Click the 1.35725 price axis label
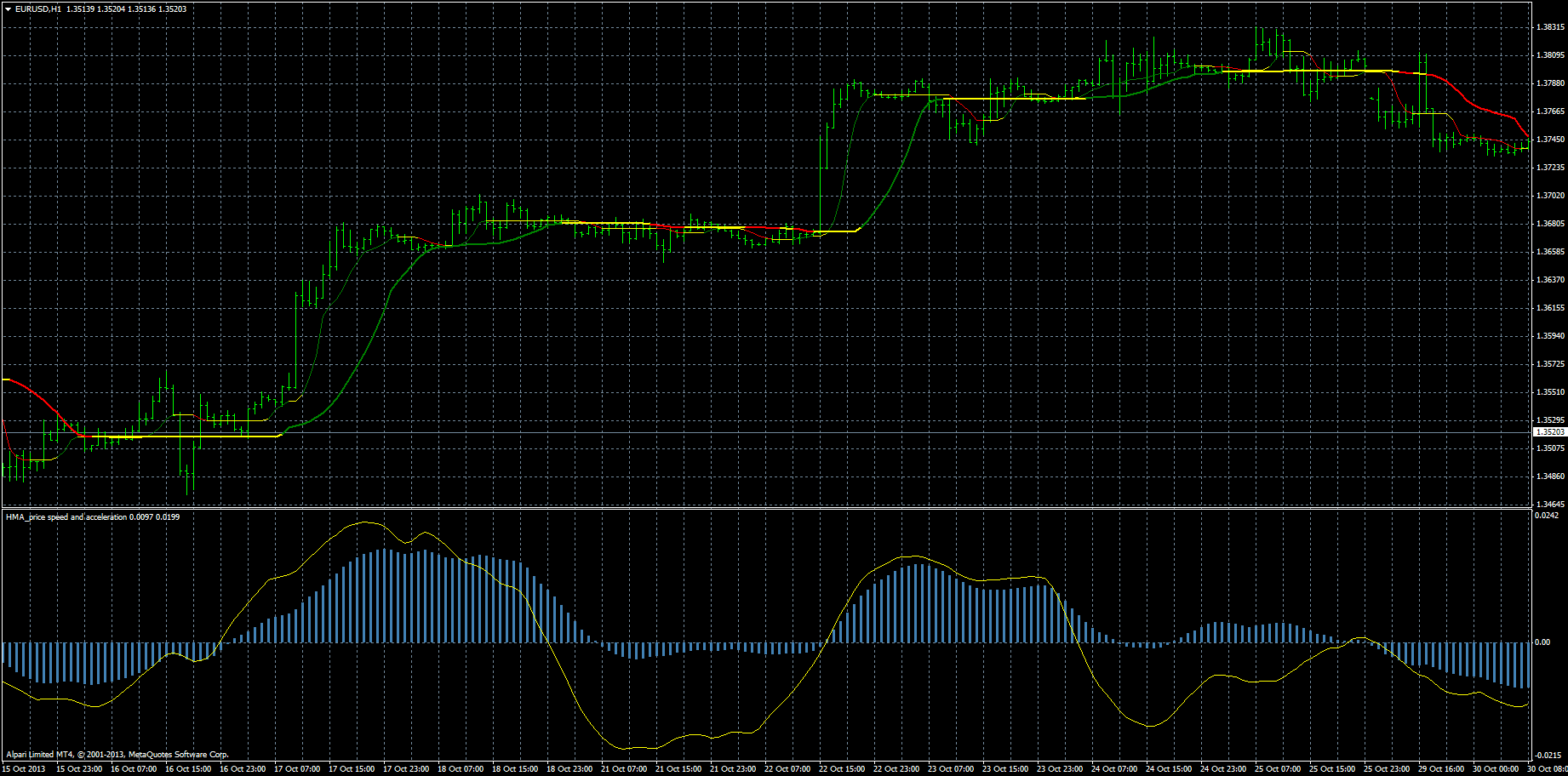Screen dimensions: 1568x776 click(x=1550, y=364)
